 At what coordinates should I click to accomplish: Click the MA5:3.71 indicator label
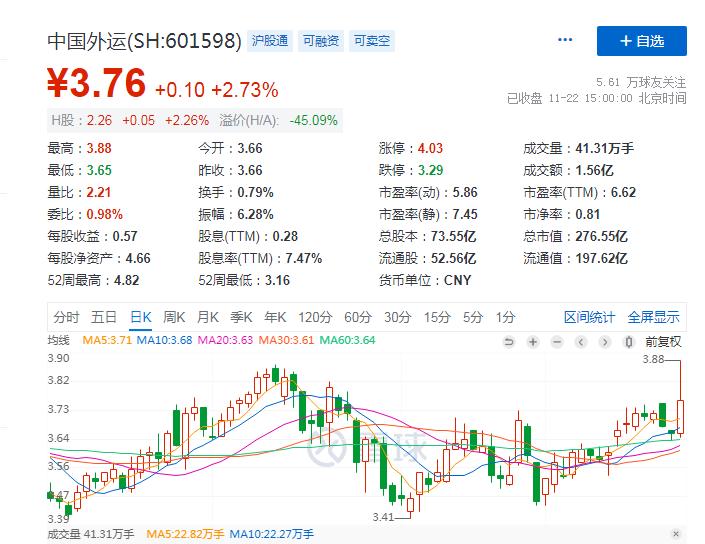(107, 340)
